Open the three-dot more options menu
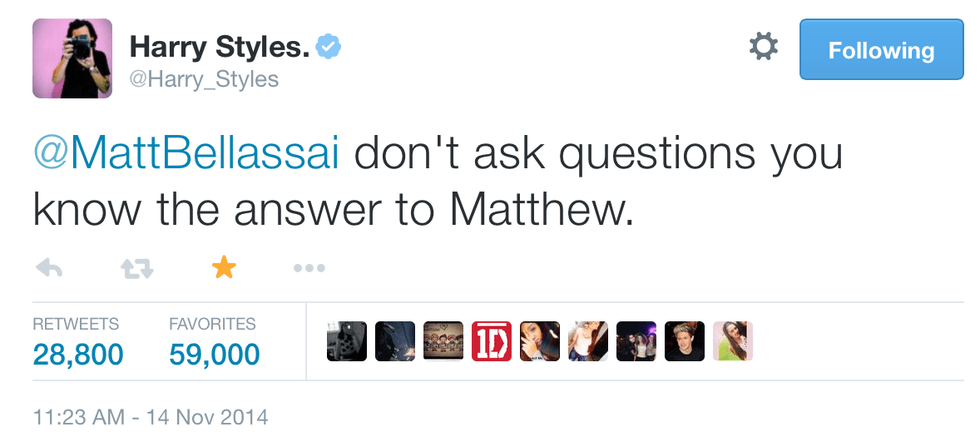This screenshot has width=980, height=448. (309, 268)
